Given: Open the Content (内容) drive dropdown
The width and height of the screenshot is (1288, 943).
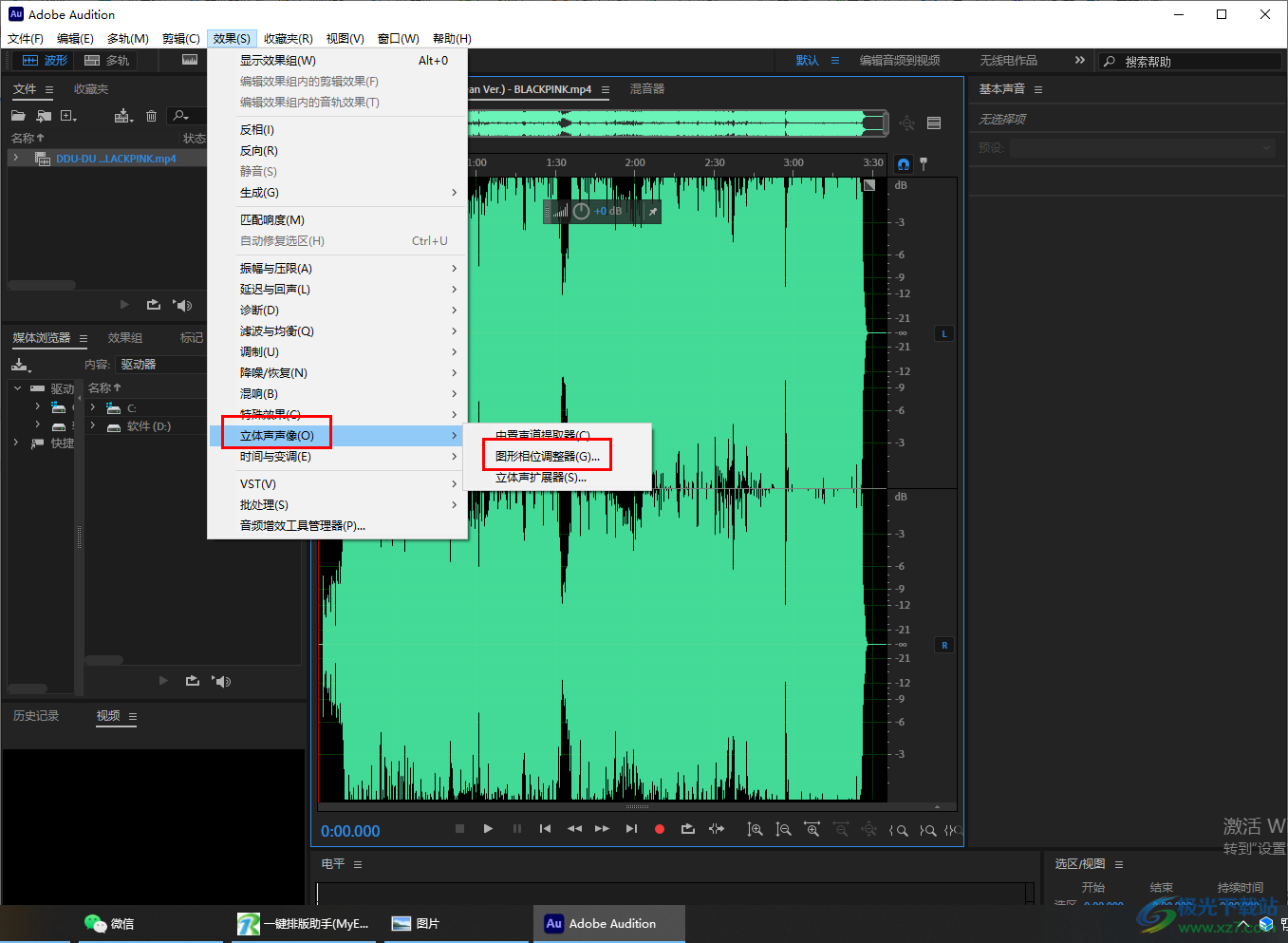Looking at the screenshot, I should (x=161, y=365).
